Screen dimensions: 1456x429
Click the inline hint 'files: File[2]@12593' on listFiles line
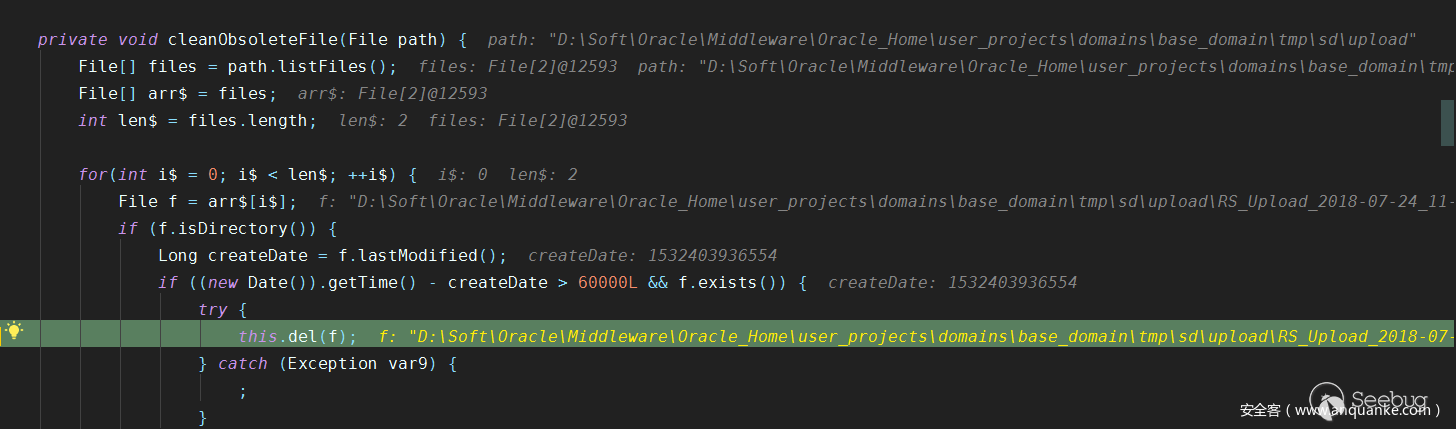pyautogui.click(x=518, y=67)
